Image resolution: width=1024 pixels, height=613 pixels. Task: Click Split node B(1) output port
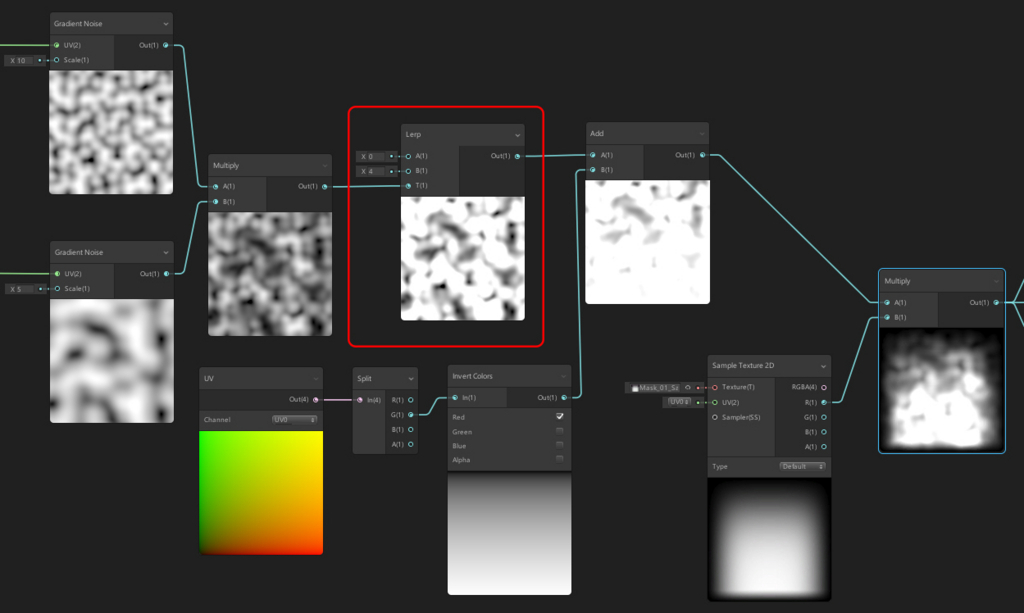tap(411, 430)
